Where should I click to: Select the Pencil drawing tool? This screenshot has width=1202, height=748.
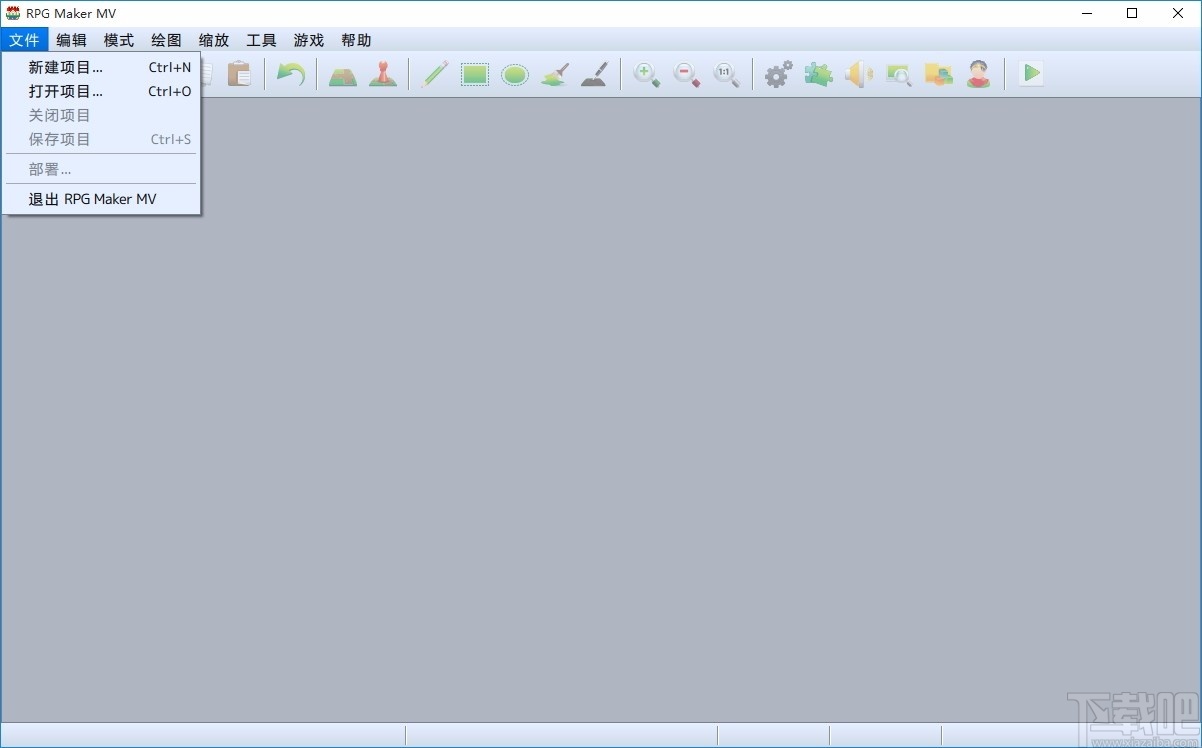point(434,73)
